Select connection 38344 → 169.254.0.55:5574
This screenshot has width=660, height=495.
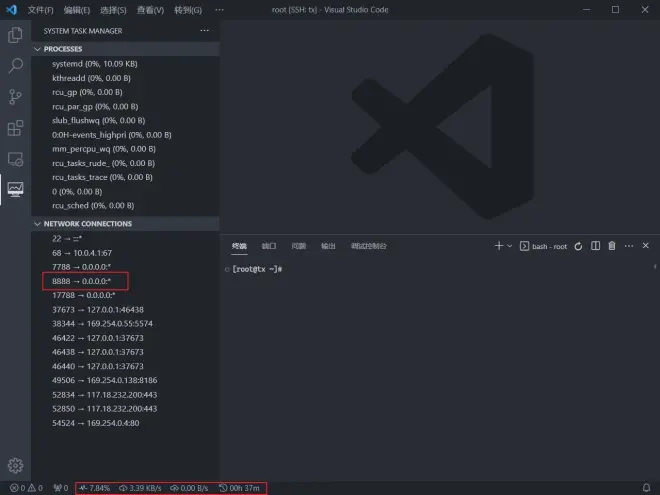click(125, 323)
